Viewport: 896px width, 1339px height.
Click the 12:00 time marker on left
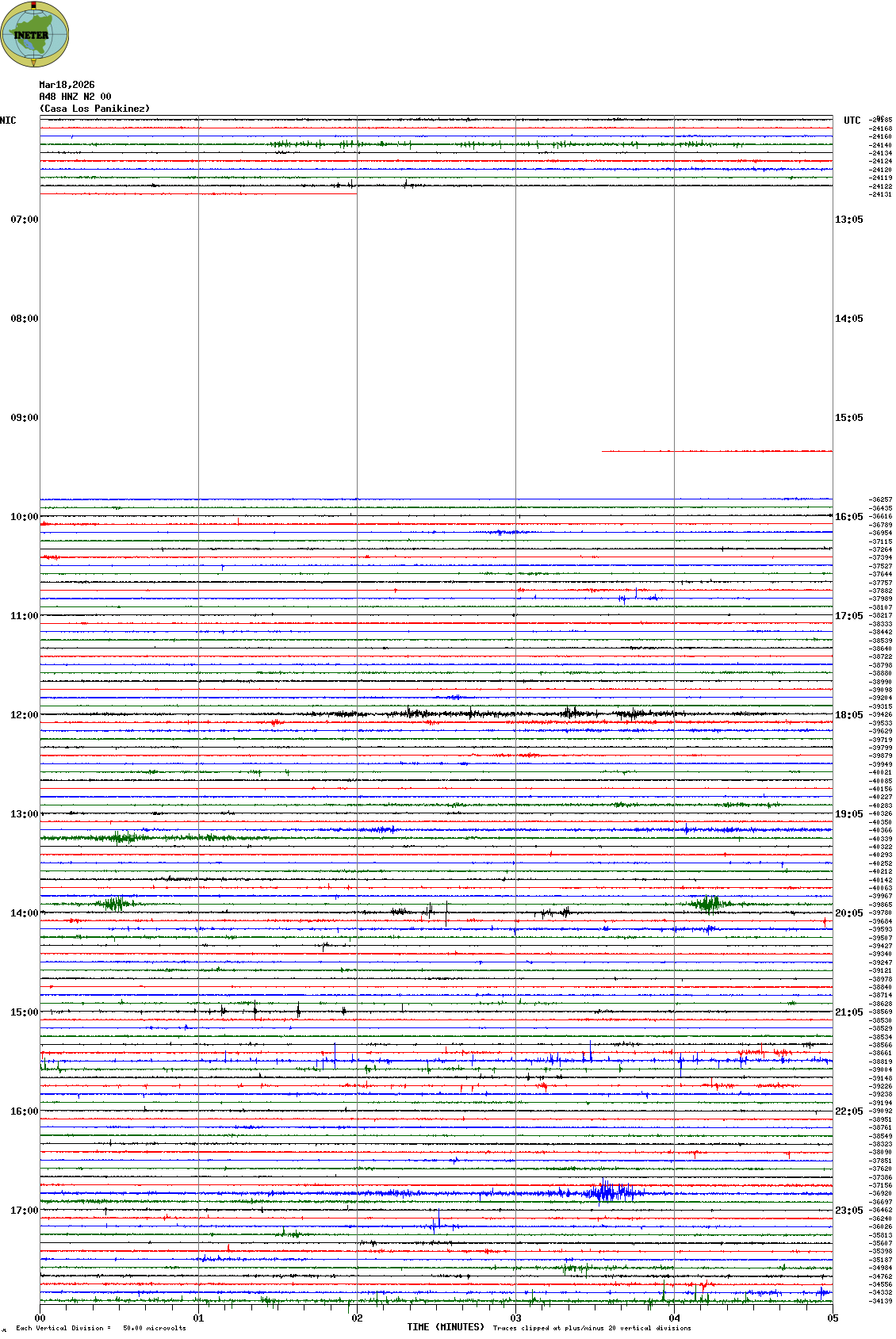(x=24, y=715)
